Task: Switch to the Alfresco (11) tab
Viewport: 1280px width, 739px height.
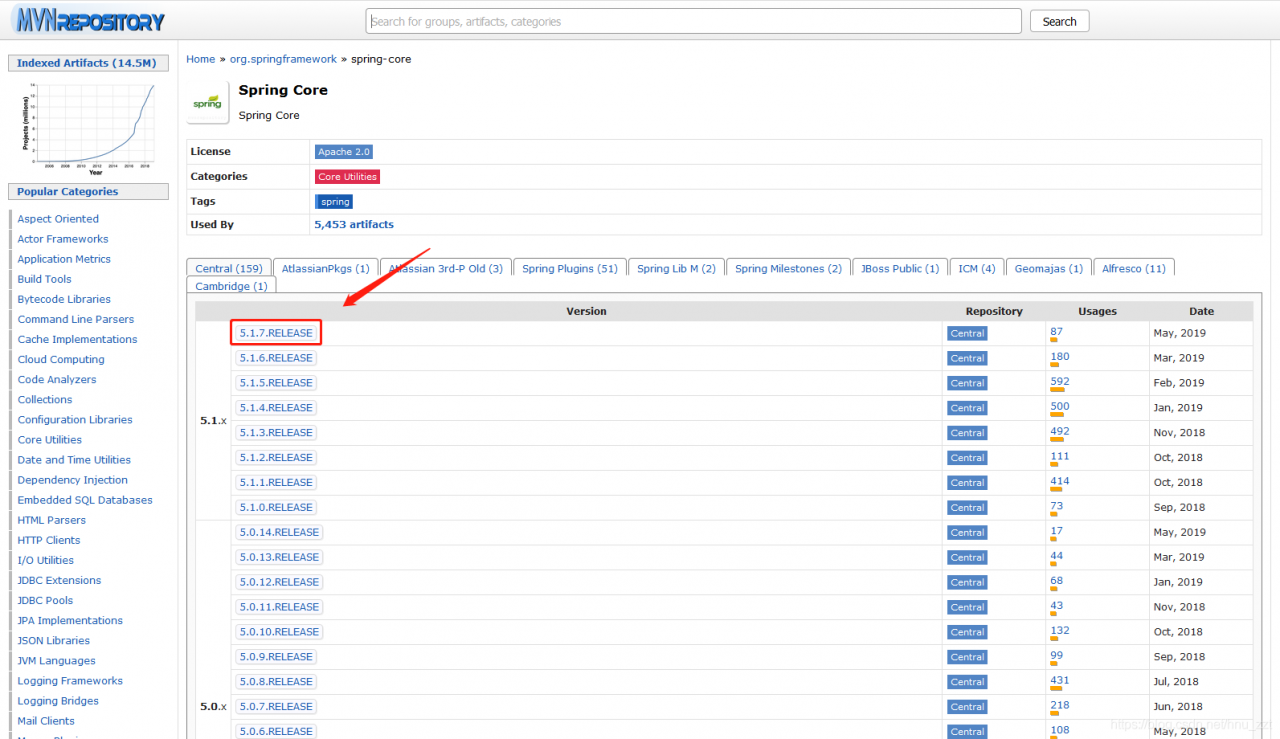Action: pos(1134,268)
